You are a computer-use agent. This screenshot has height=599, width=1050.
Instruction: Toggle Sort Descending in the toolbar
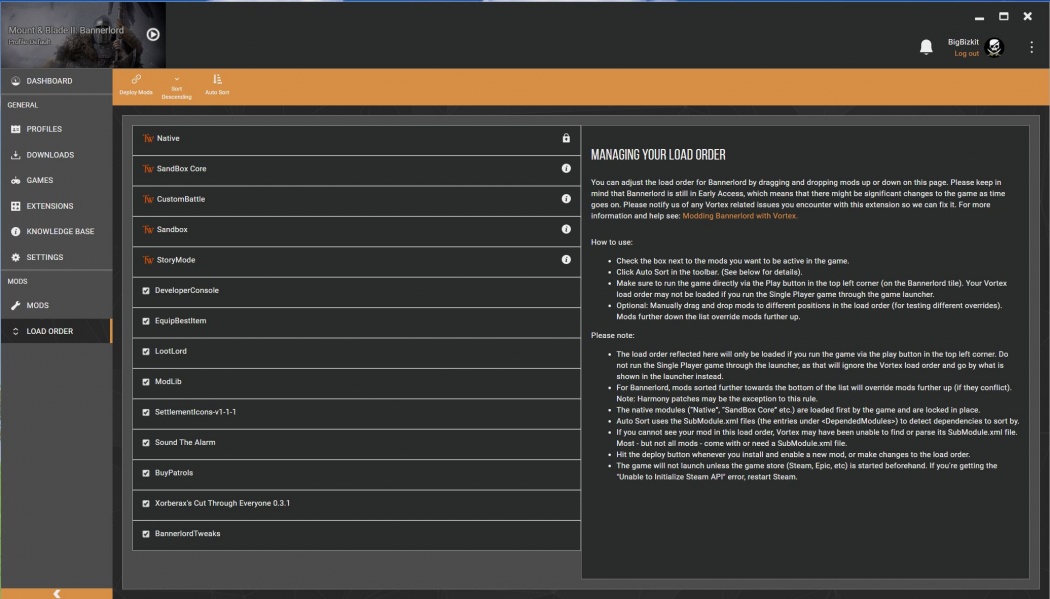pyautogui.click(x=176, y=87)
